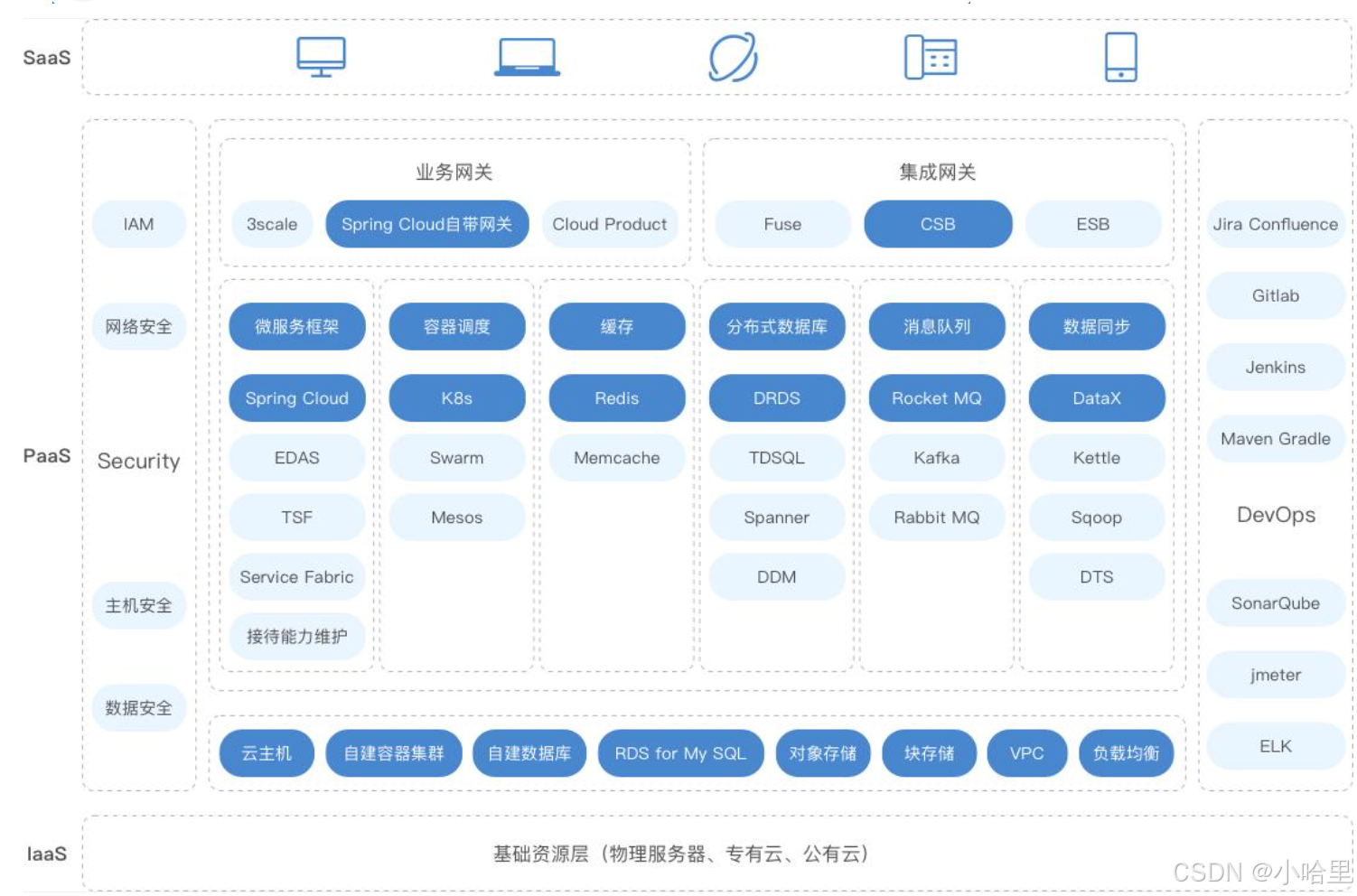Click the DRDS pill
The height and width of the screenshot is (896, 1357).
(777, 398)
